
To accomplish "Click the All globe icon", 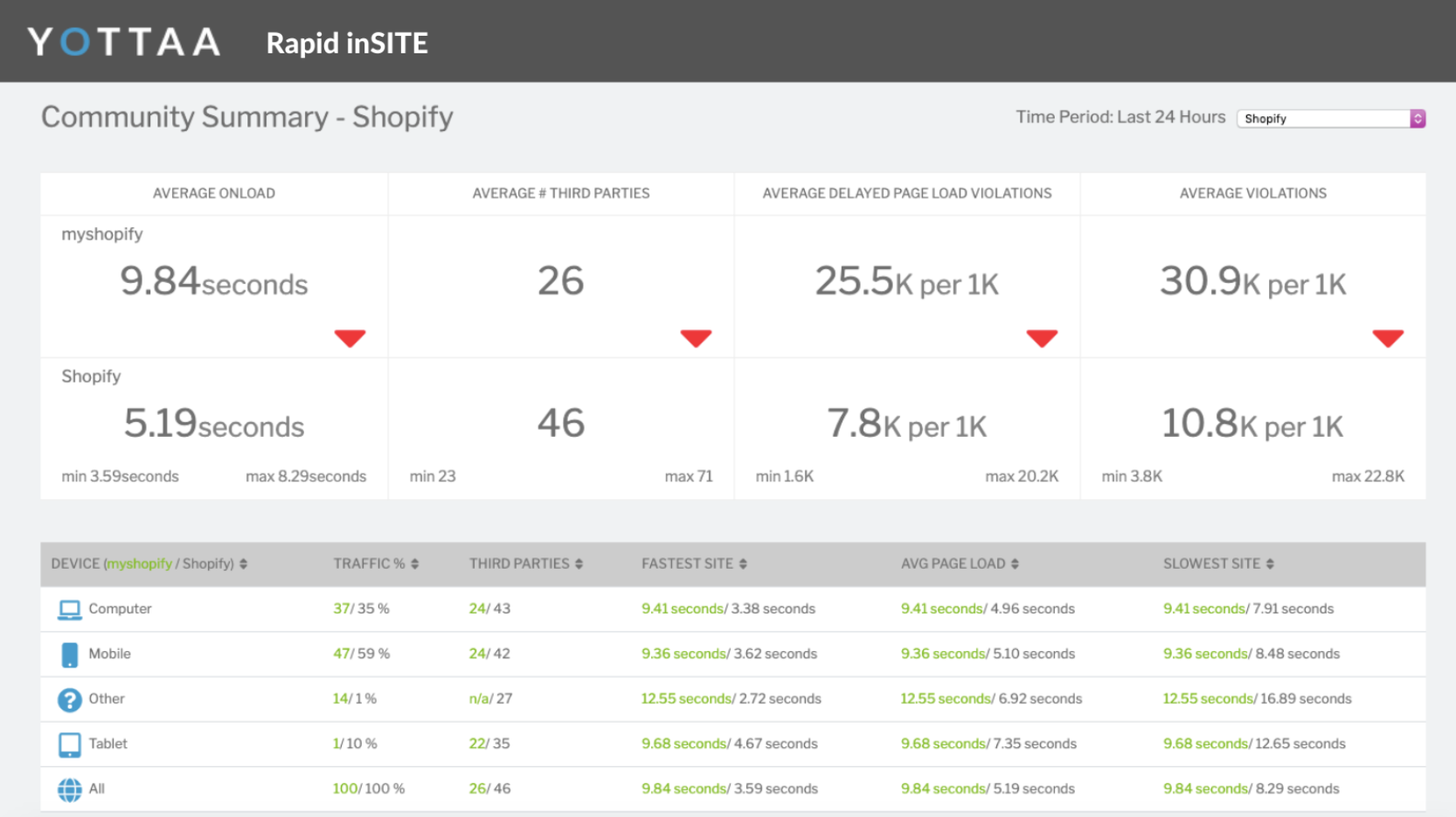I will pos(70,790).
